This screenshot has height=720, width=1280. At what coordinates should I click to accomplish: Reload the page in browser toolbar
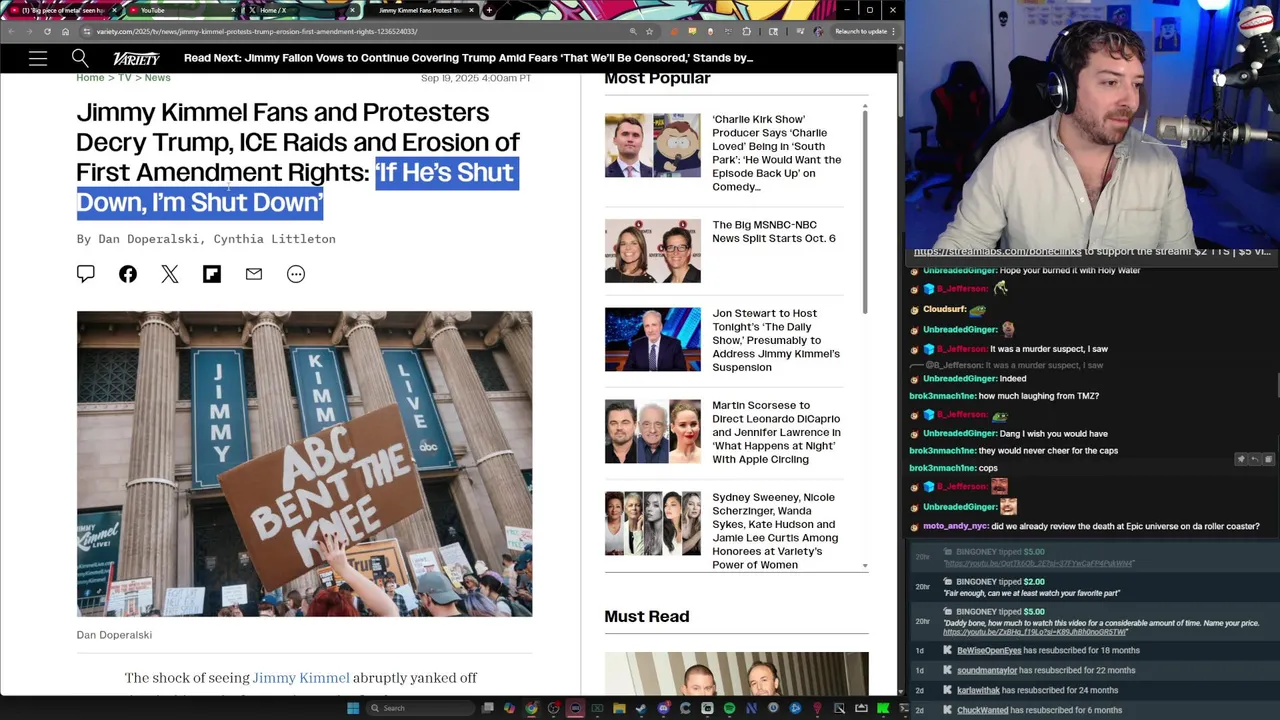click(47, 31)
